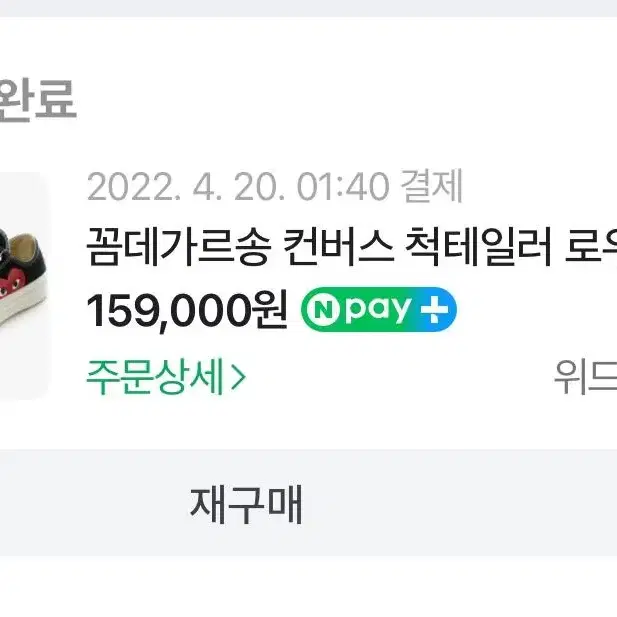This screenshot has width=617, height=617.
Task: Open the 주문상세 order details link
Action: pyautogui.click(x=166, y=377)
